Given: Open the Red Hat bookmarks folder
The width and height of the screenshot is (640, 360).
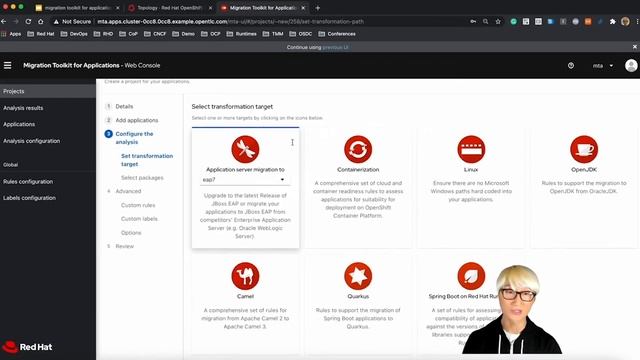Looking at the screenshot, I should coord(41,34).
